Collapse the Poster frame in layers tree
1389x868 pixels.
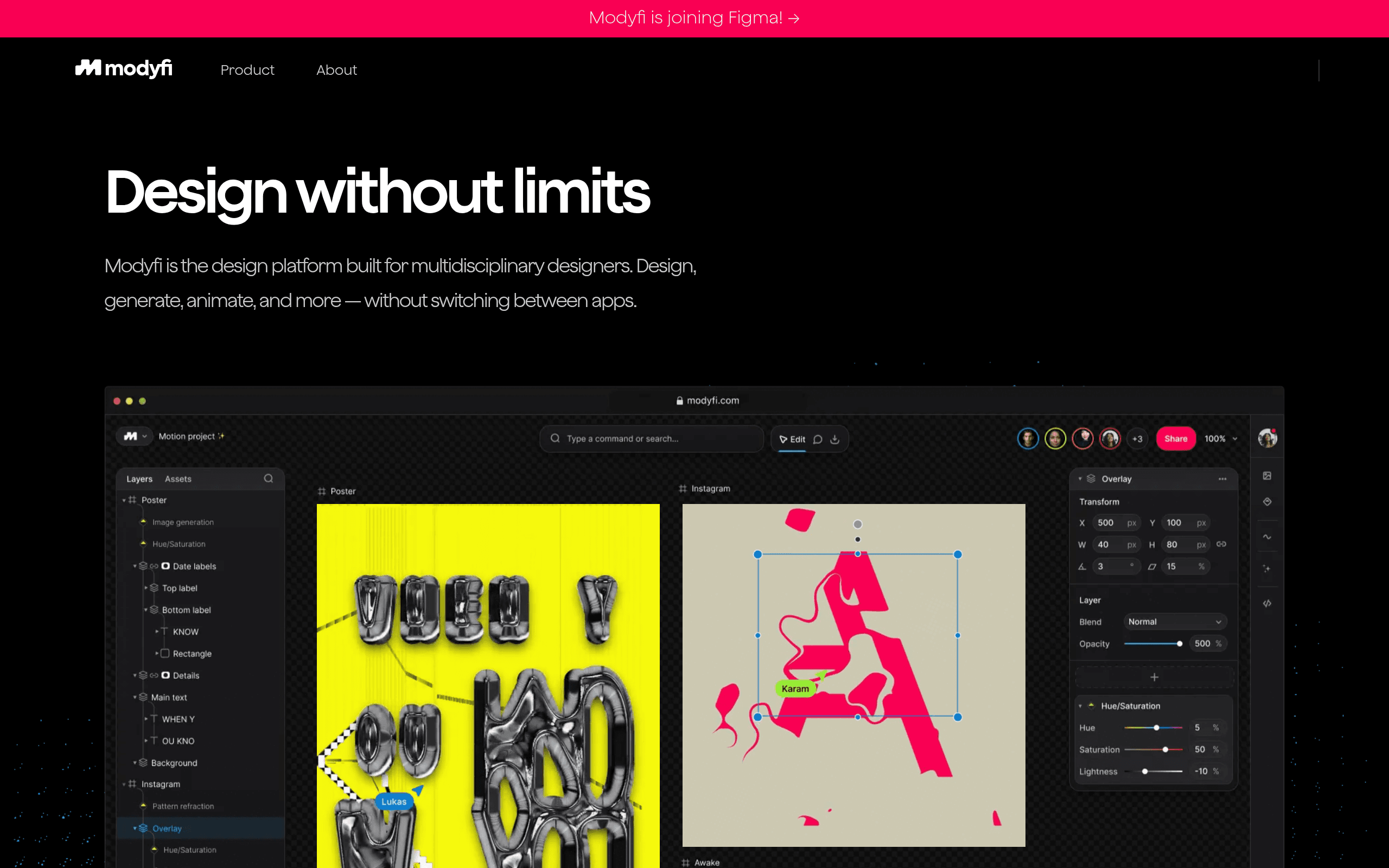pyautogui.click(x=124, y=501)
